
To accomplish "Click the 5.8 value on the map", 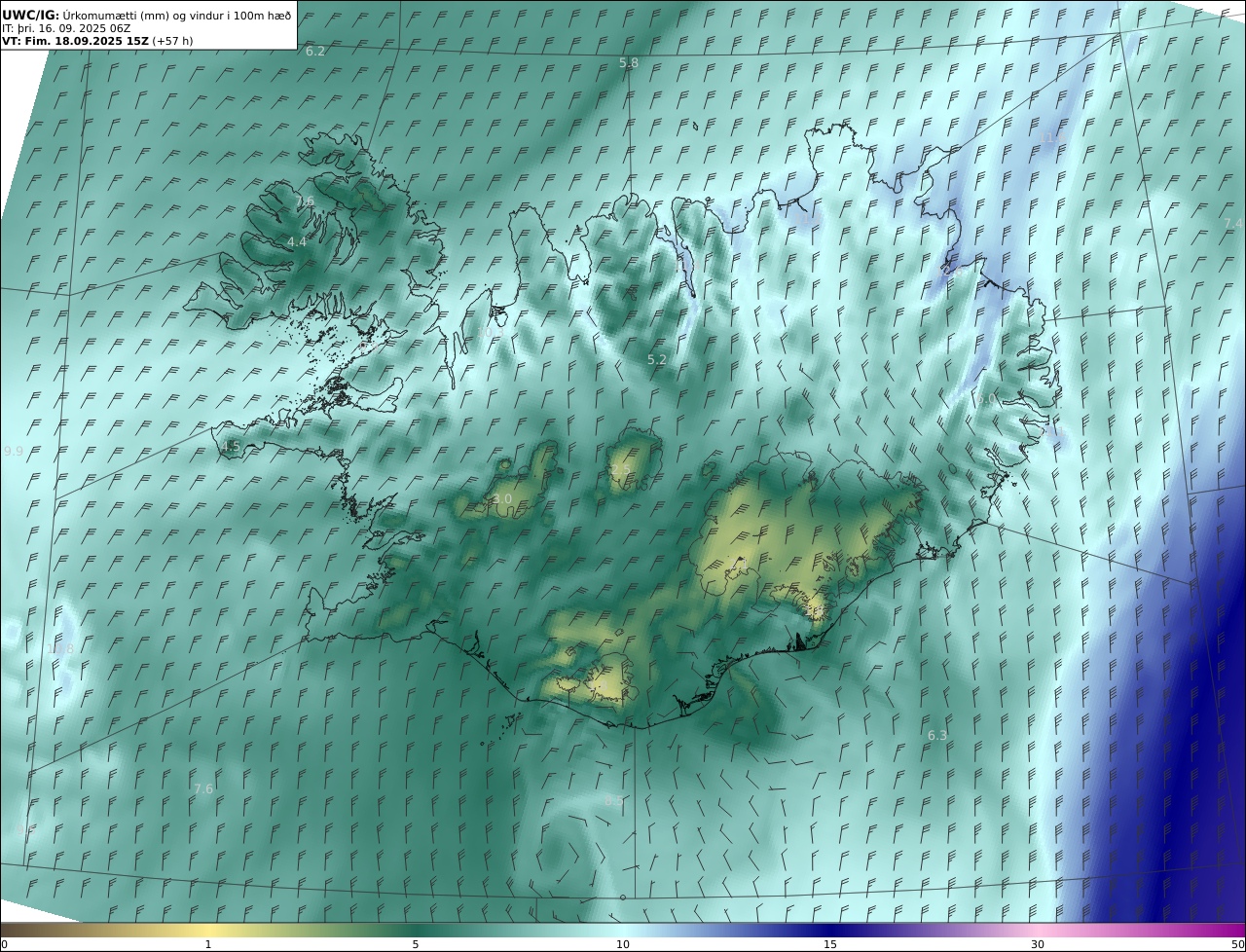I will [629, 62].
